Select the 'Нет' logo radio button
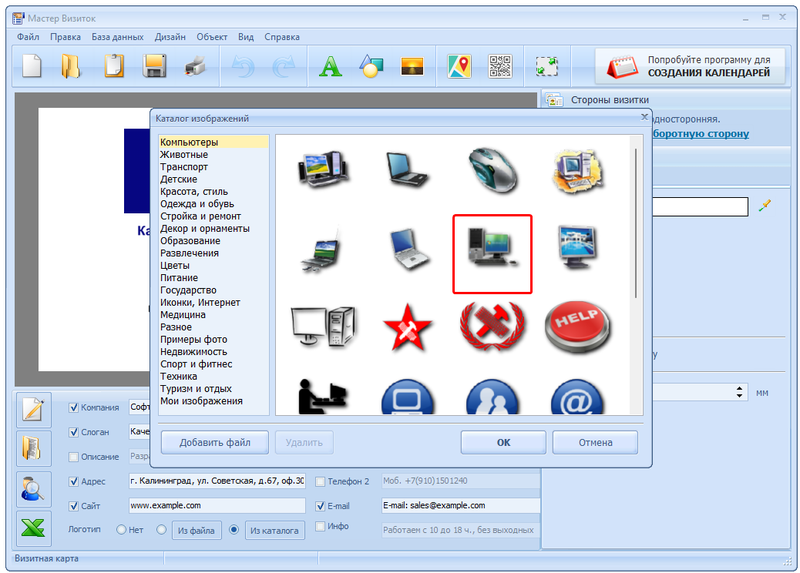 (122, 530)
